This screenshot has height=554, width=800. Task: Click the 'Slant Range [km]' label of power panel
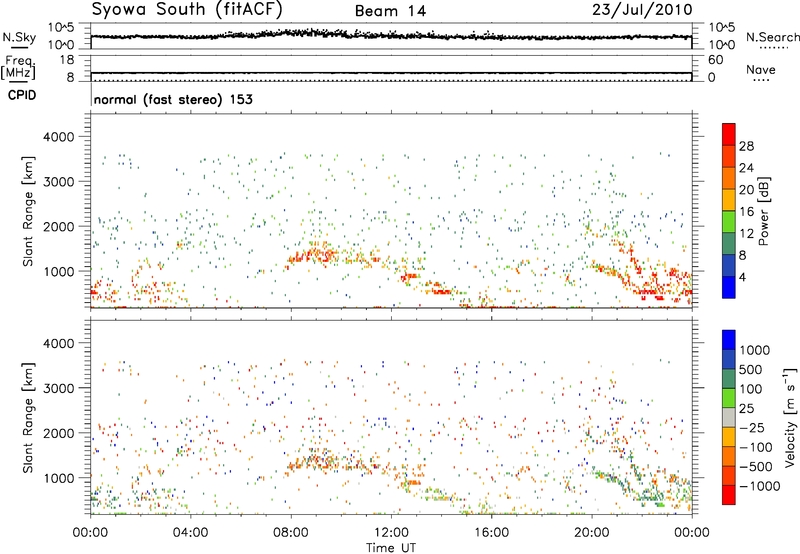[x=28, y=211]
